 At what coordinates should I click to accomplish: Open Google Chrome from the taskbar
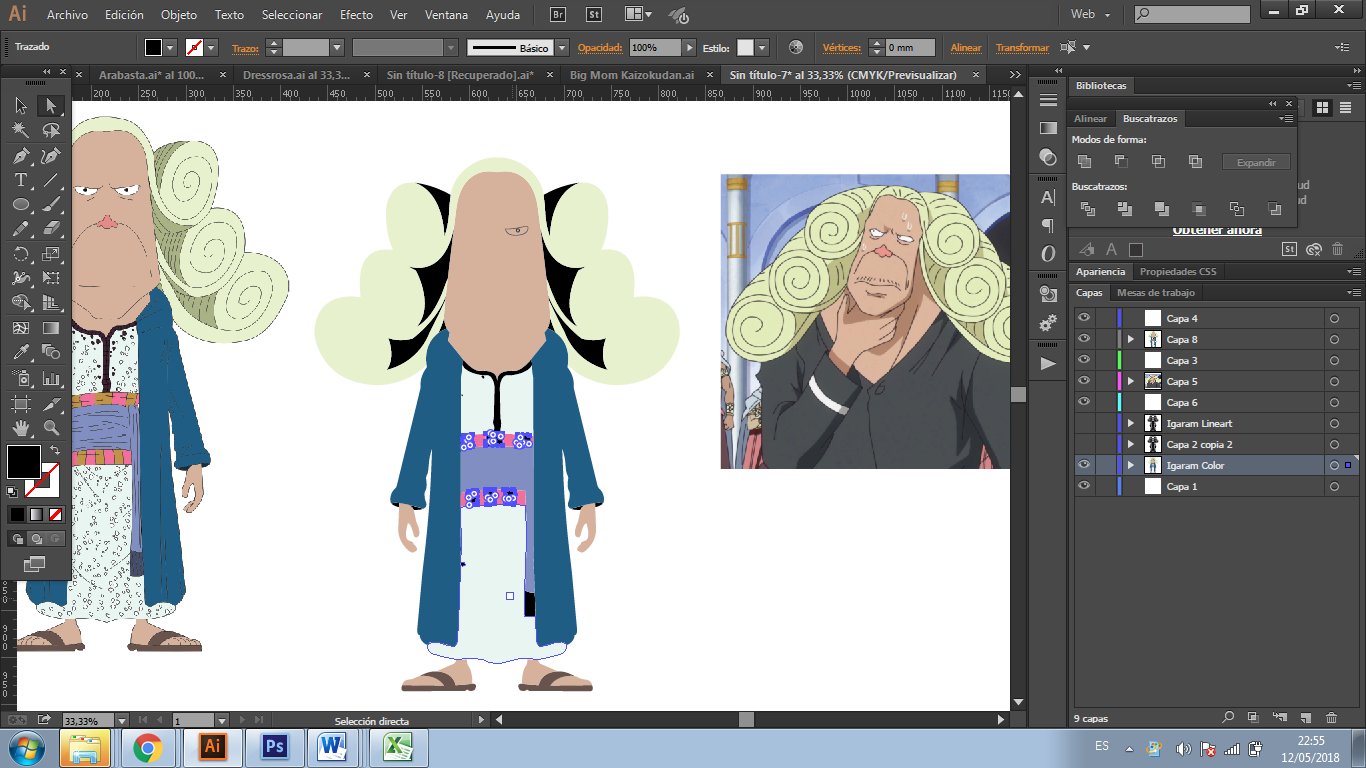pyautogui.click(x=148, y=747)
